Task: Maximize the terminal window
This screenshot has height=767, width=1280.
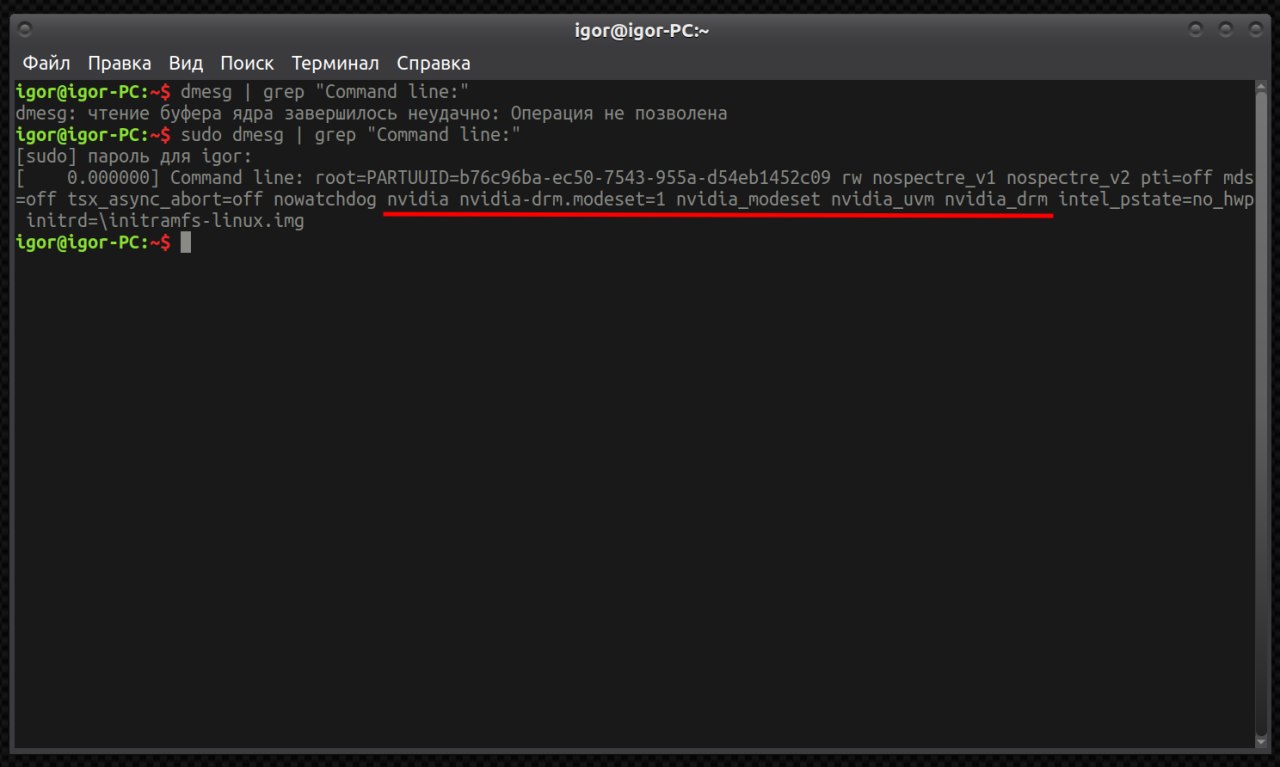Action: pos(1225,30)
